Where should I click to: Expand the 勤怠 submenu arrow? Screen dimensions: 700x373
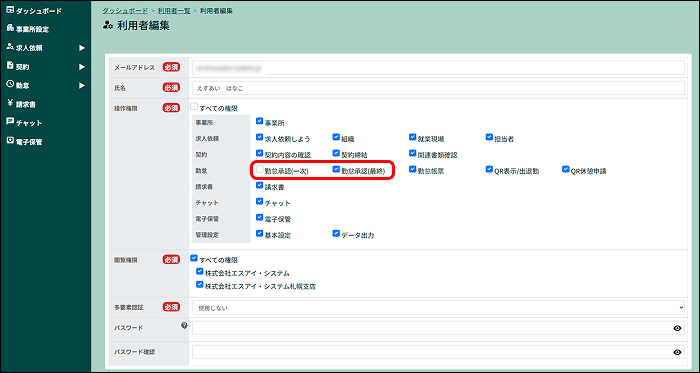click(x=82, y=85)
